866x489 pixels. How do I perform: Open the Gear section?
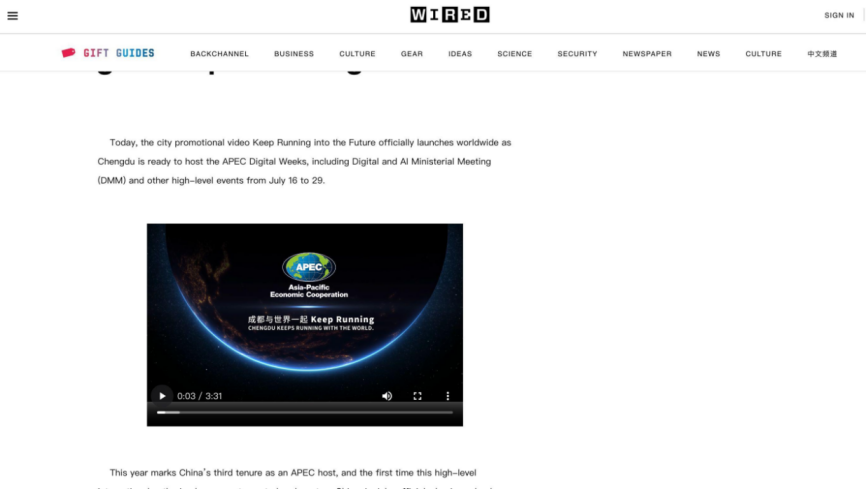point(411,54)
